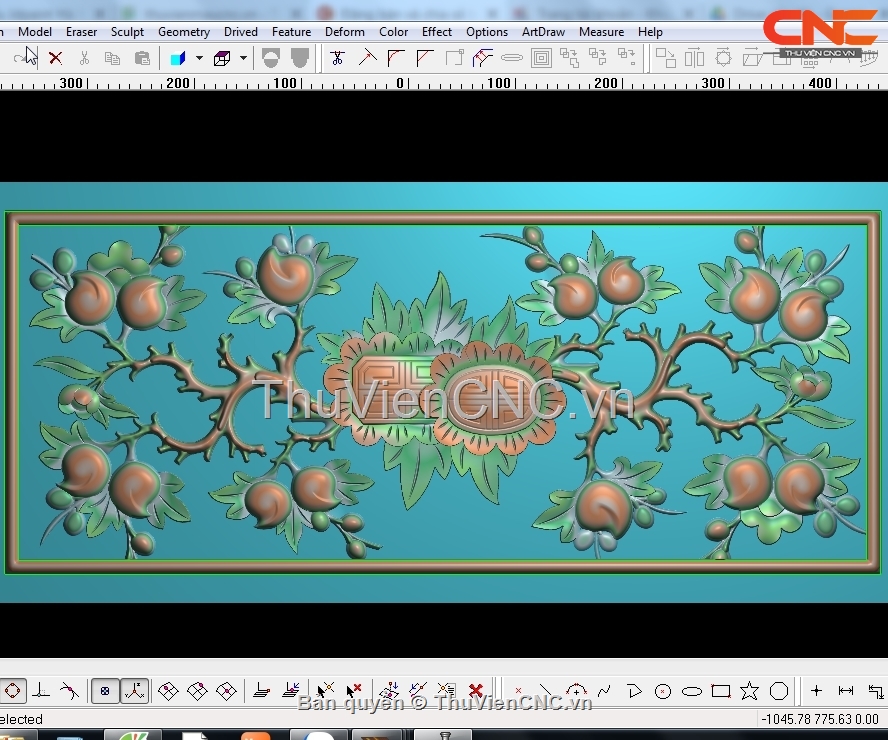
Task: Select the star shape drawing tool
Action: tap(749, 691)
